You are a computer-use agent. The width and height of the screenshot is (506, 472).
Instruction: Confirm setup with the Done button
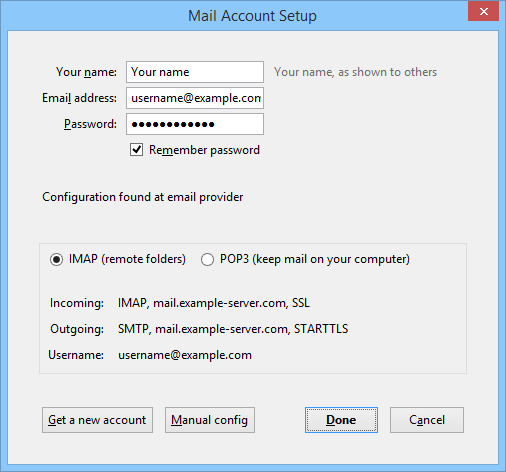click(341, 420)
